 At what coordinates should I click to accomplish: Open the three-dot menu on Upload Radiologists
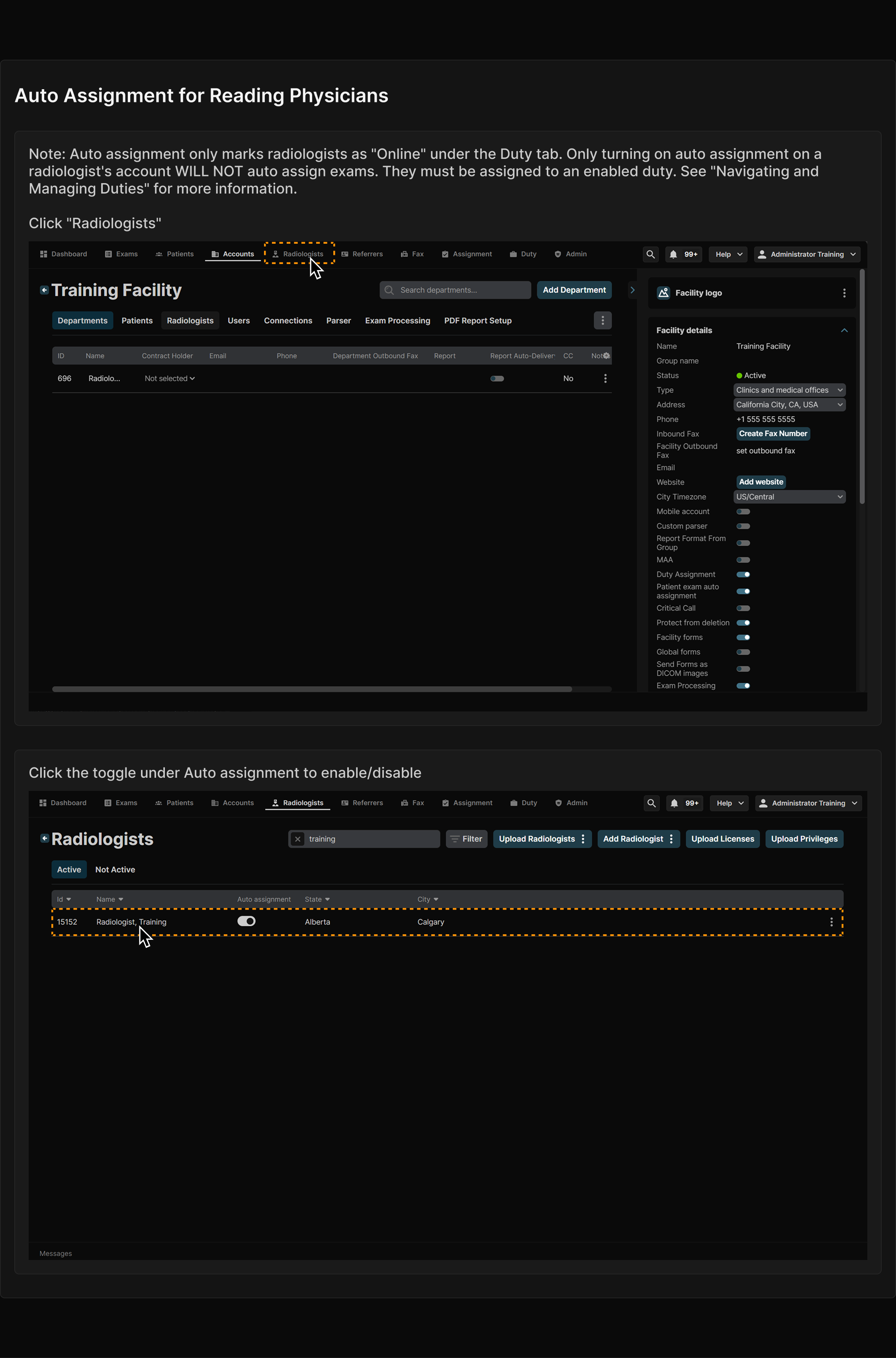click(583, 839)
